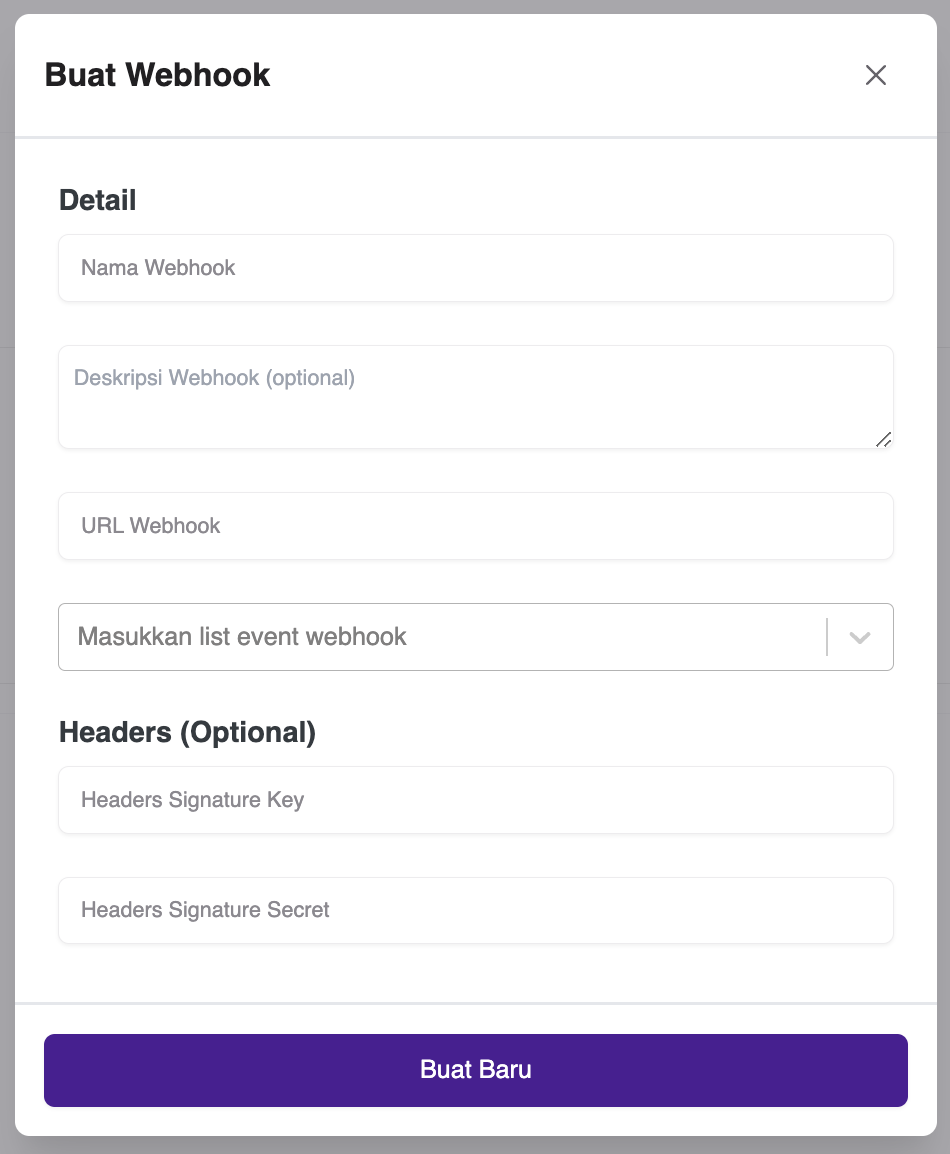
Task: Click the Buat Baru submit button
Action: coord(475,1070)
